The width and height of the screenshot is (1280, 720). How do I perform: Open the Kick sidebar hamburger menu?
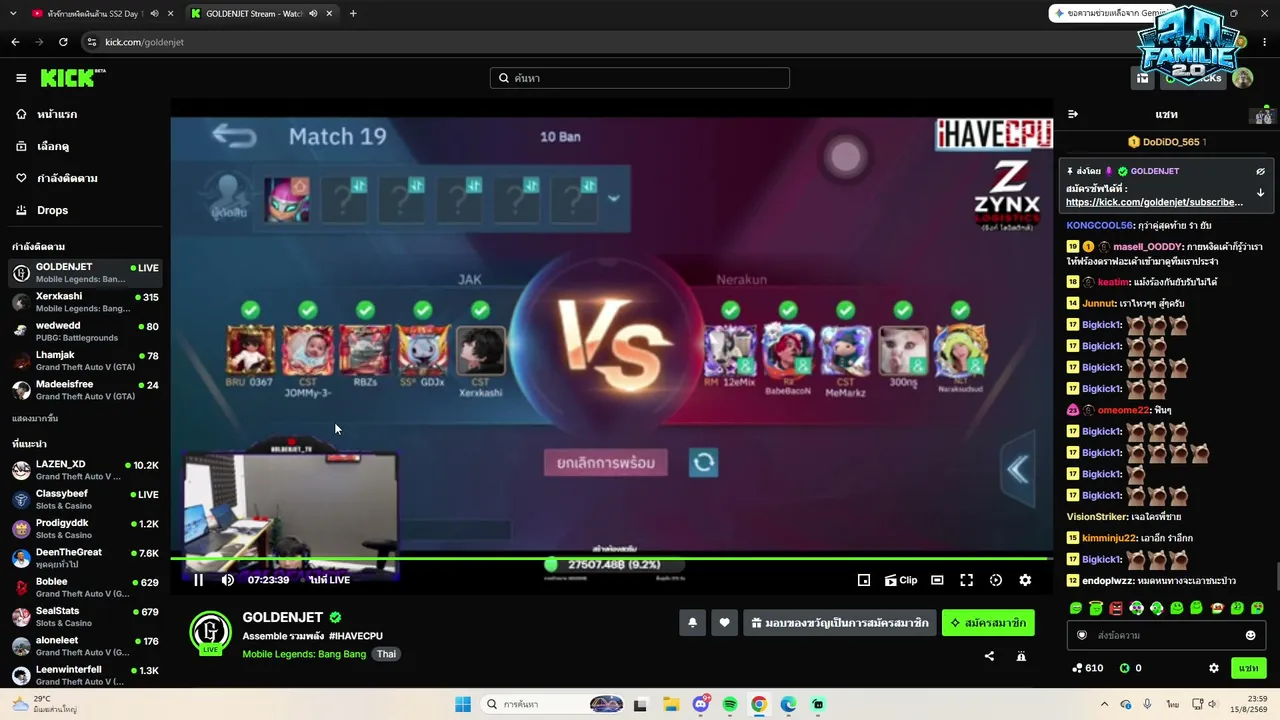tap(21, 78)
